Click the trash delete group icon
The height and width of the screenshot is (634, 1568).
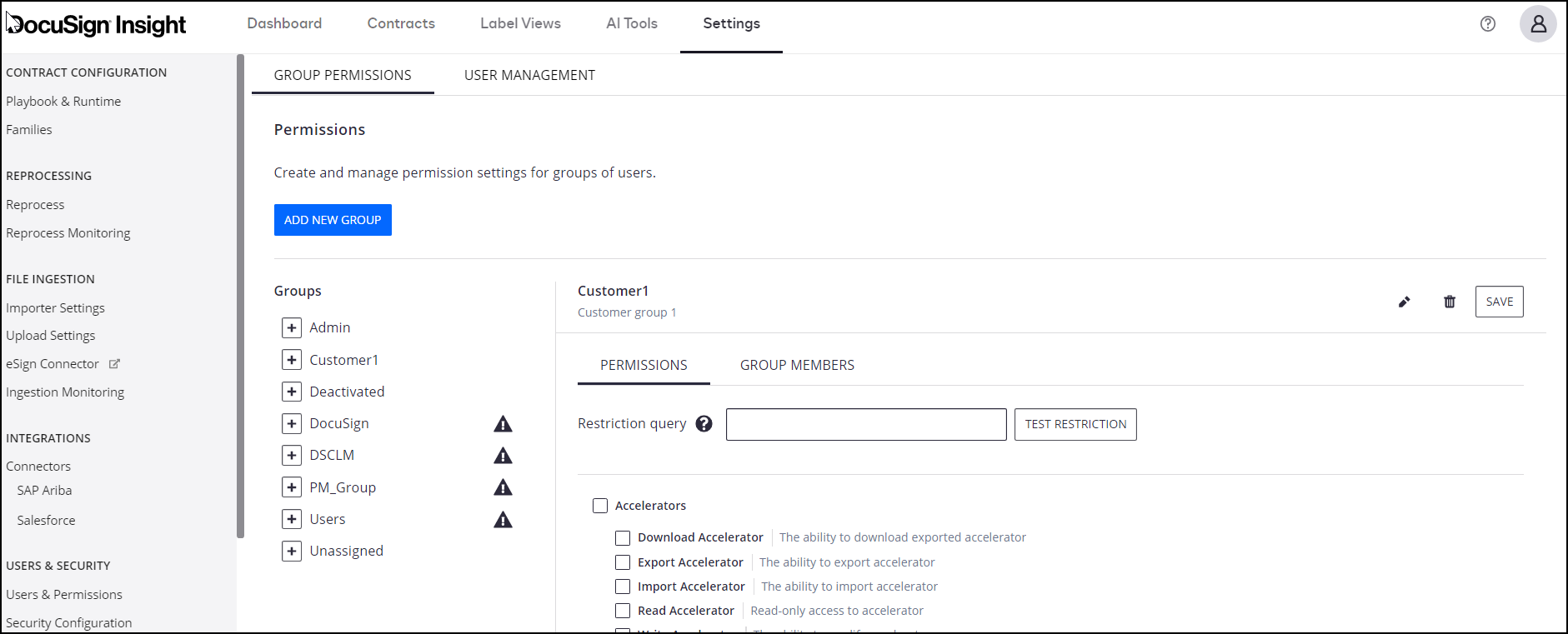click(x=1450, y=302)
